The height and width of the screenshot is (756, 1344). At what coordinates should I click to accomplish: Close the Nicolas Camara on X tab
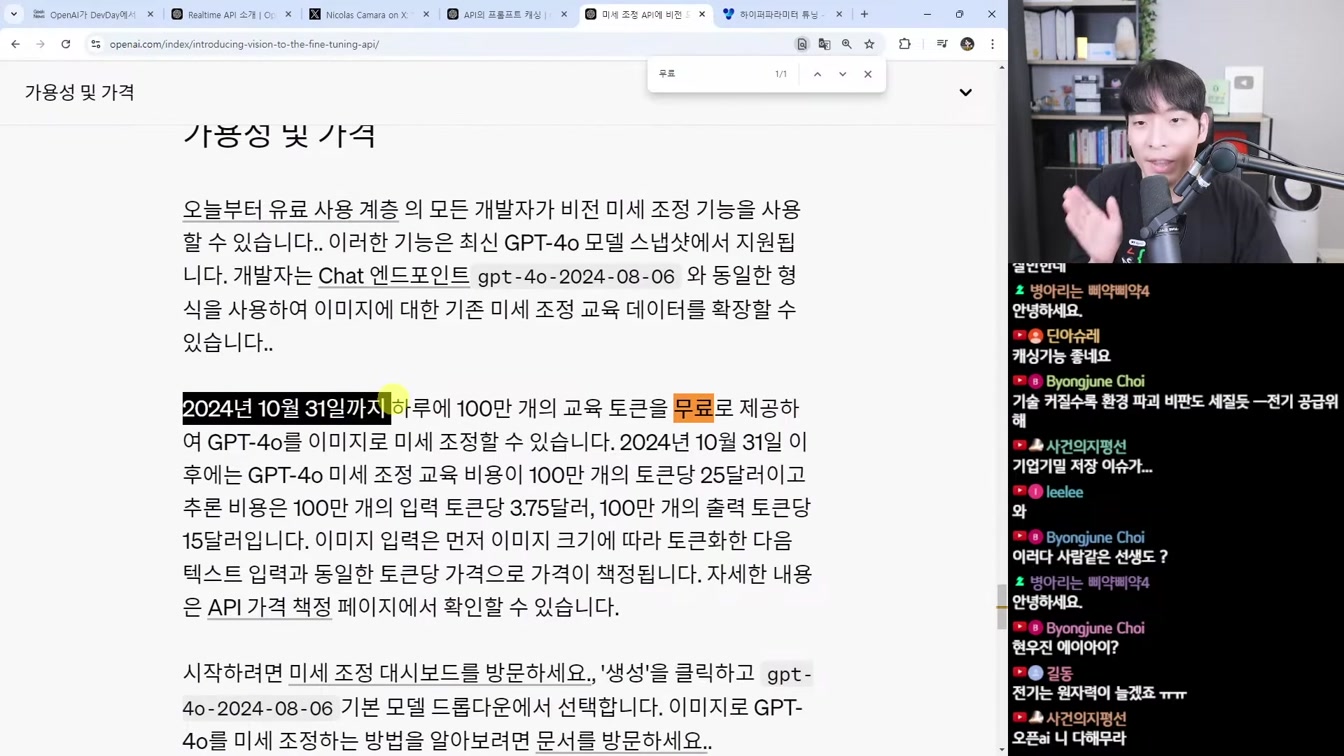[426, 15]
